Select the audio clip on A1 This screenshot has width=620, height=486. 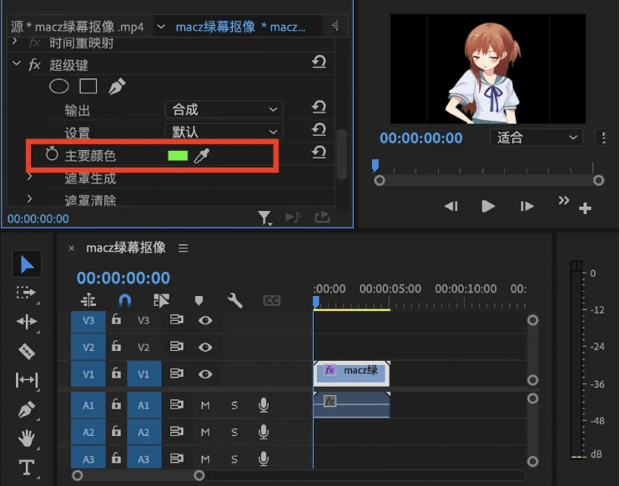[x=352, y=405]
